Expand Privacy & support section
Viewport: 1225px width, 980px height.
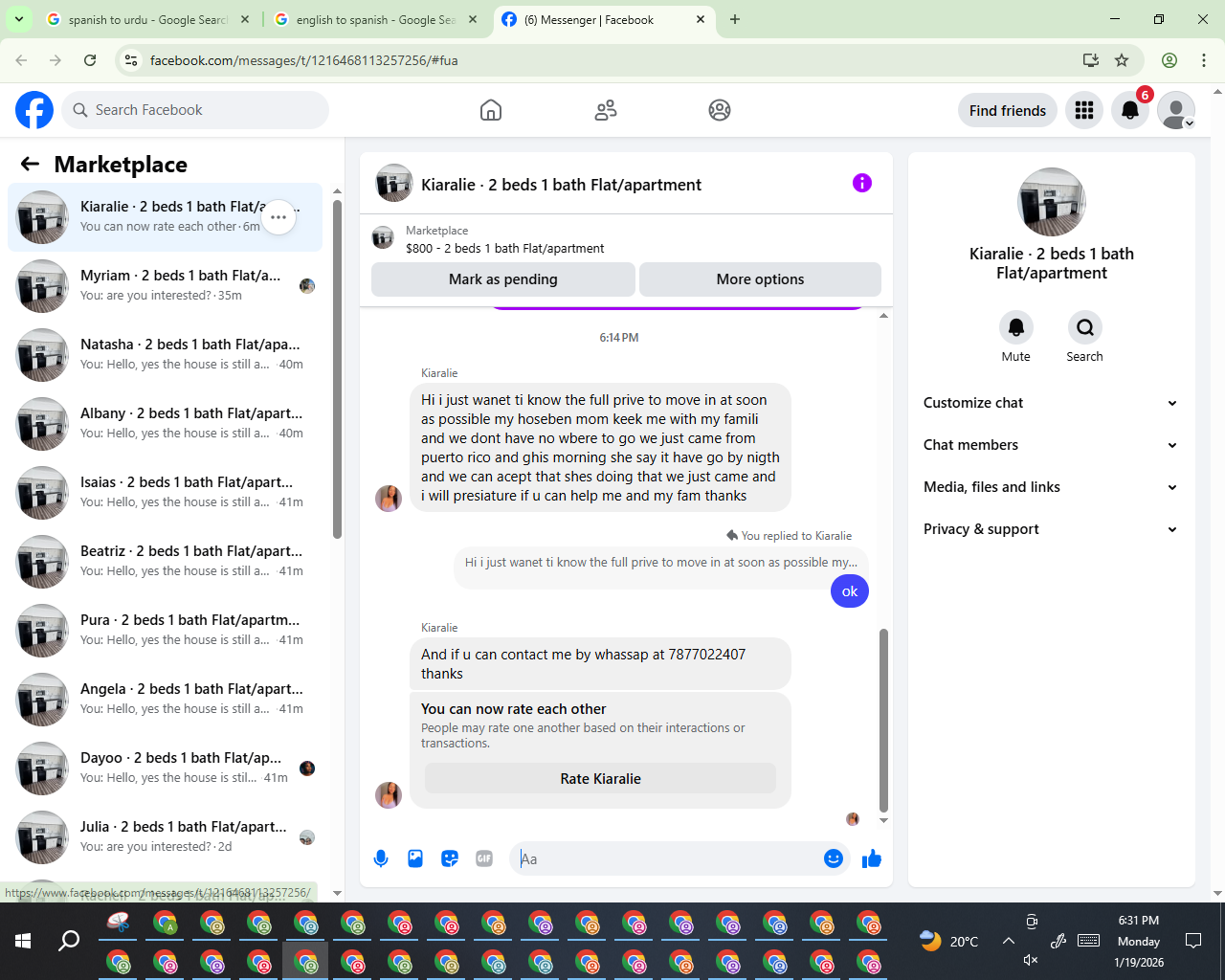click(1051, 529)
